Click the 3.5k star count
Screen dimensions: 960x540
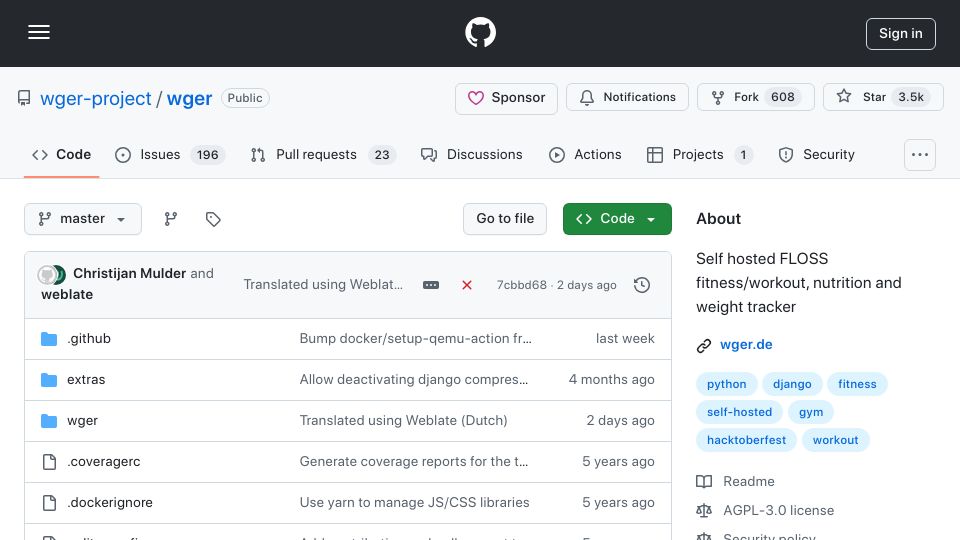click(910, 97)
